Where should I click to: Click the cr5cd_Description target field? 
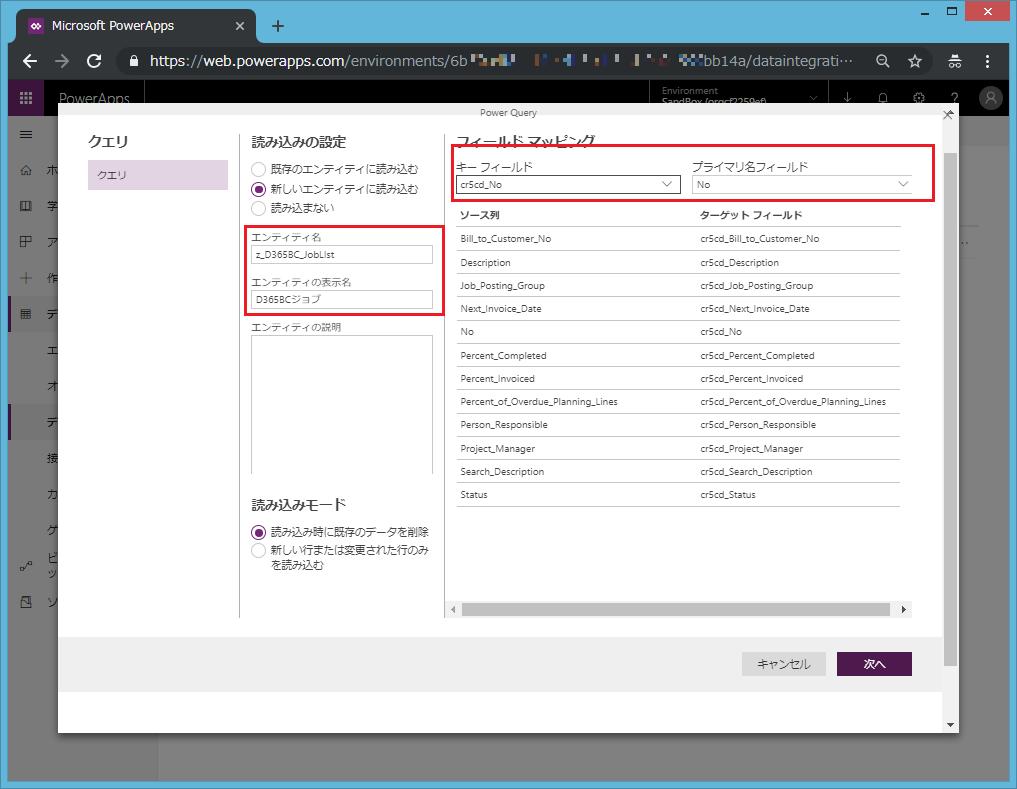pos(739,263)
